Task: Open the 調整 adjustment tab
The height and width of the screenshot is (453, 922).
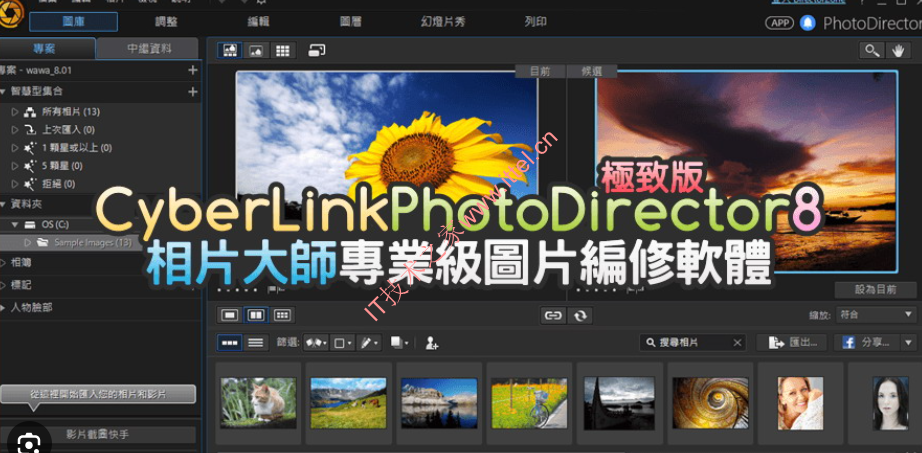Action: point(166,22)
